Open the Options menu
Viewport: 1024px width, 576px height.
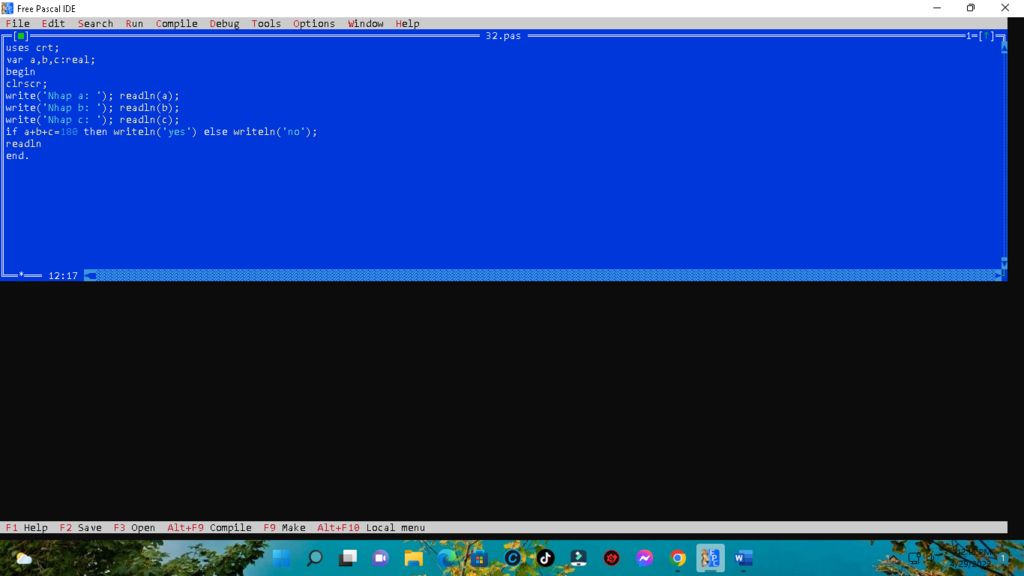[x=313, y=24]
